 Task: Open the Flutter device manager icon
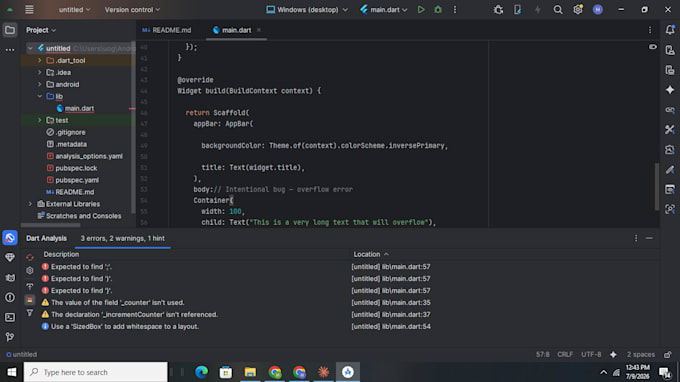point(517,10)
